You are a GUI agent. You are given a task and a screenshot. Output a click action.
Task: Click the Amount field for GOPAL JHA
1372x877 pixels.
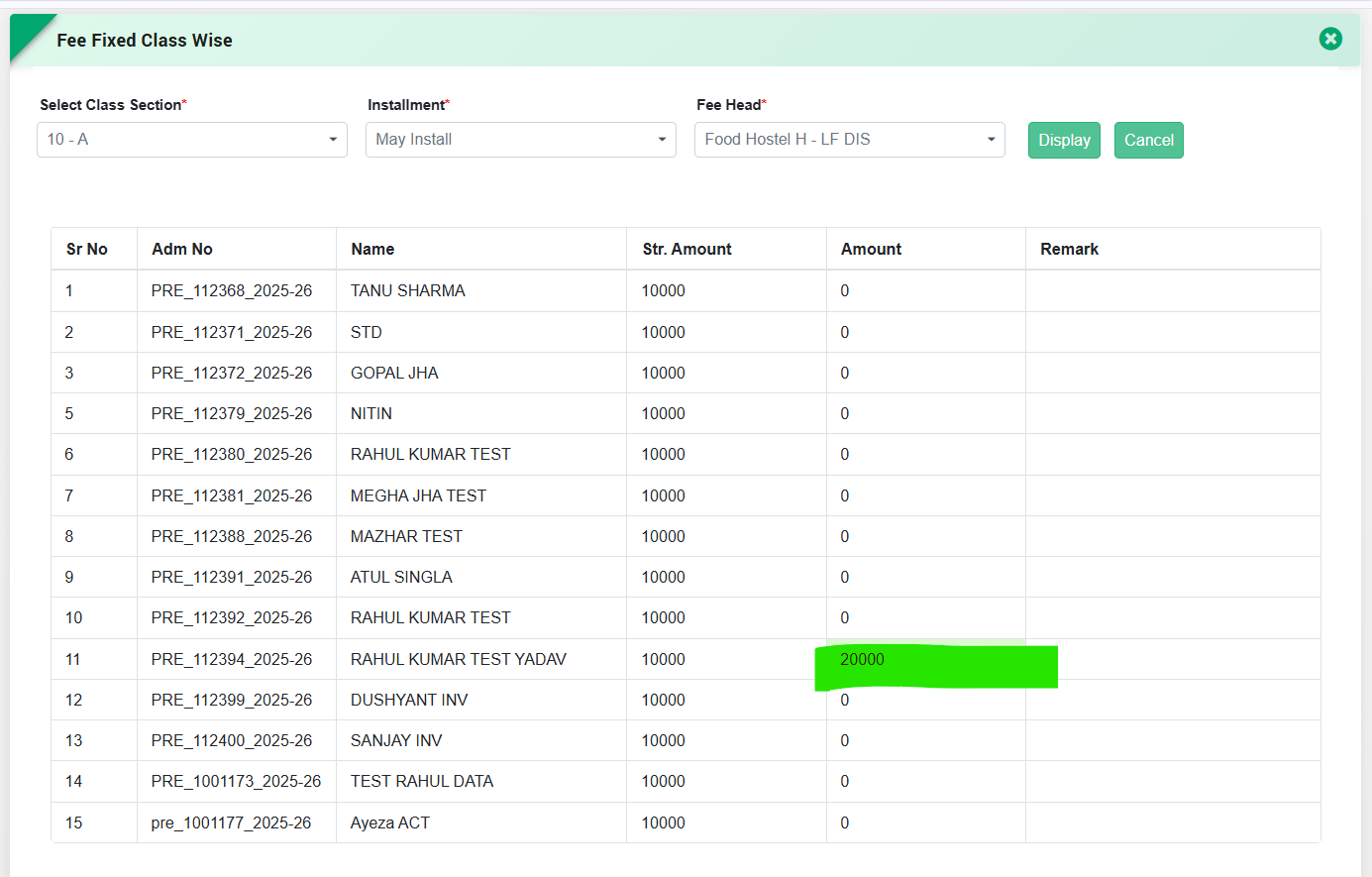[x=926, y=373]
